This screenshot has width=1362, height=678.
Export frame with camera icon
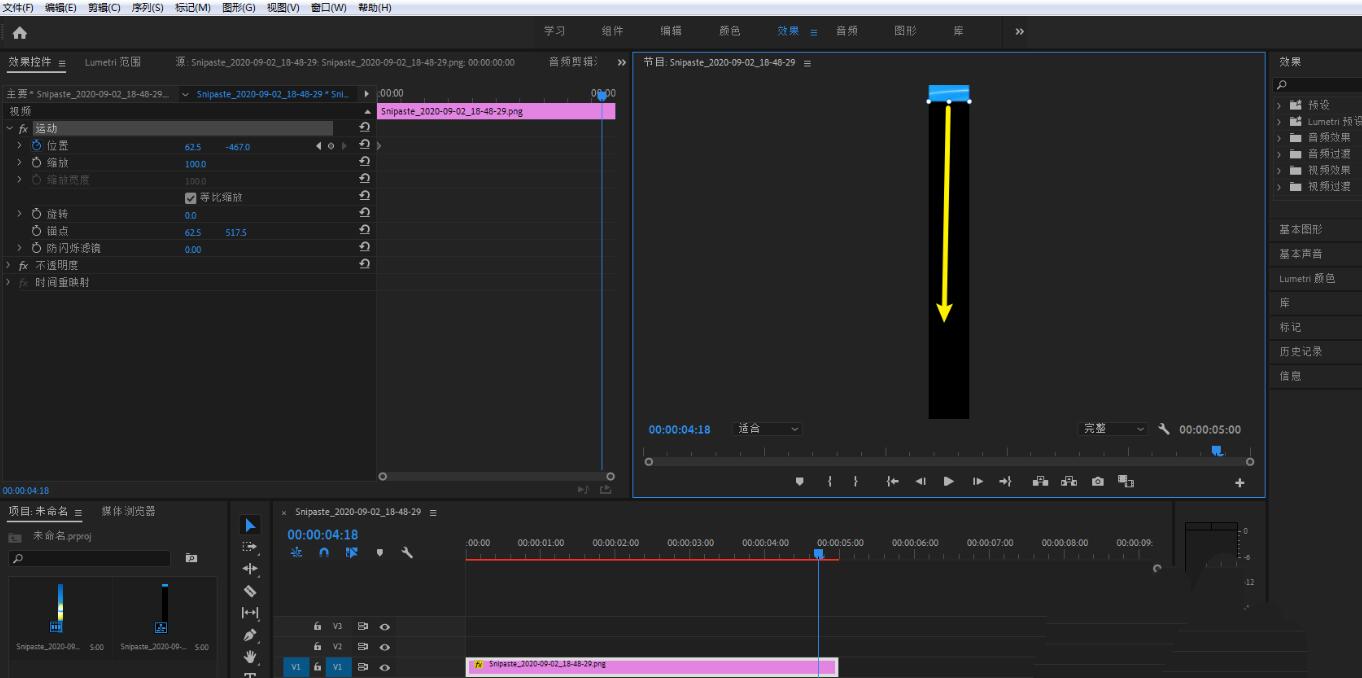click(x=1098, y=481)
